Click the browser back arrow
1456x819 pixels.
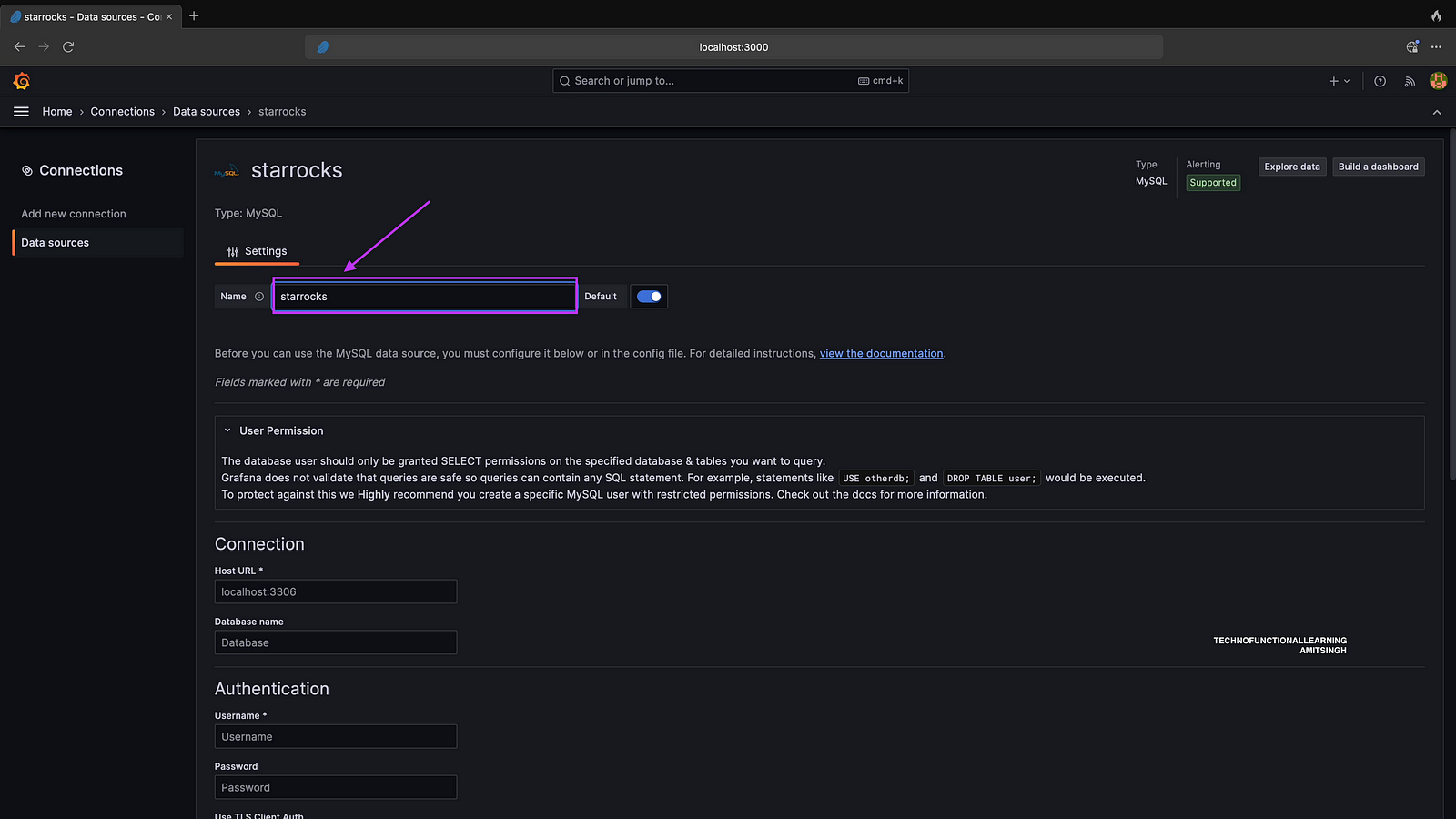19,46
